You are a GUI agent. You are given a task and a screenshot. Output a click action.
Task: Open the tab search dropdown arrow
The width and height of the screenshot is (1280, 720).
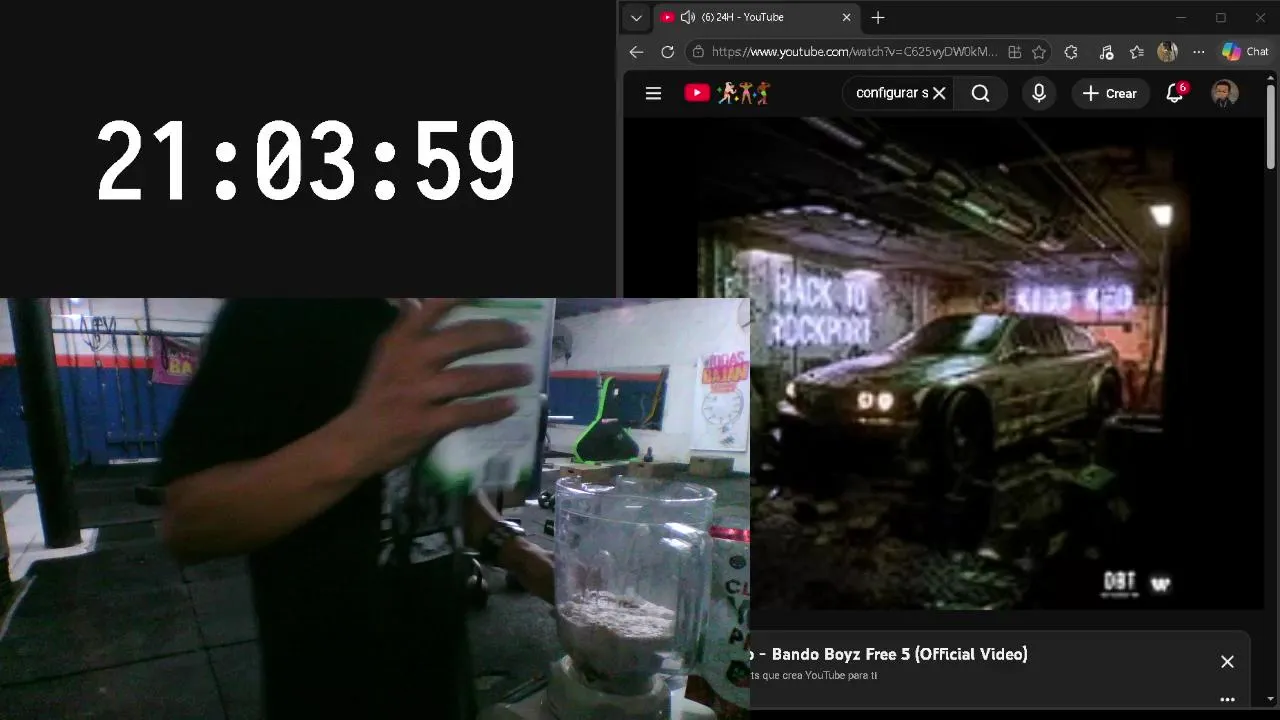point(636,17)
